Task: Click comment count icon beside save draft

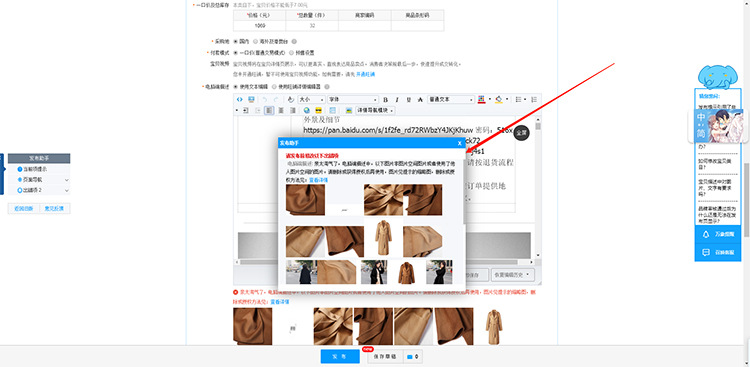Action: [413, 356]
